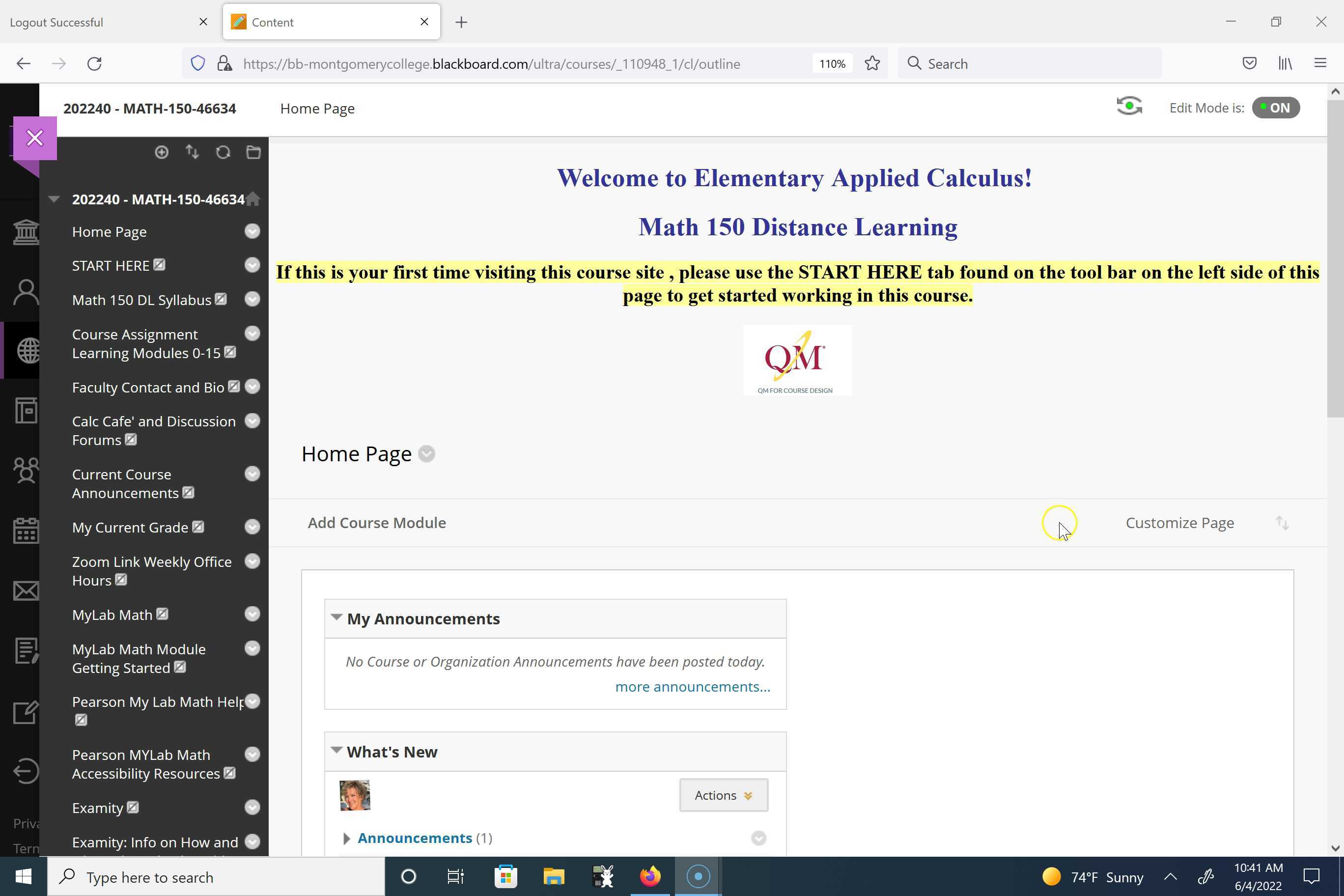The image size is (1344, 896).
Task: Open course menu in a new window
Action: 253,152
